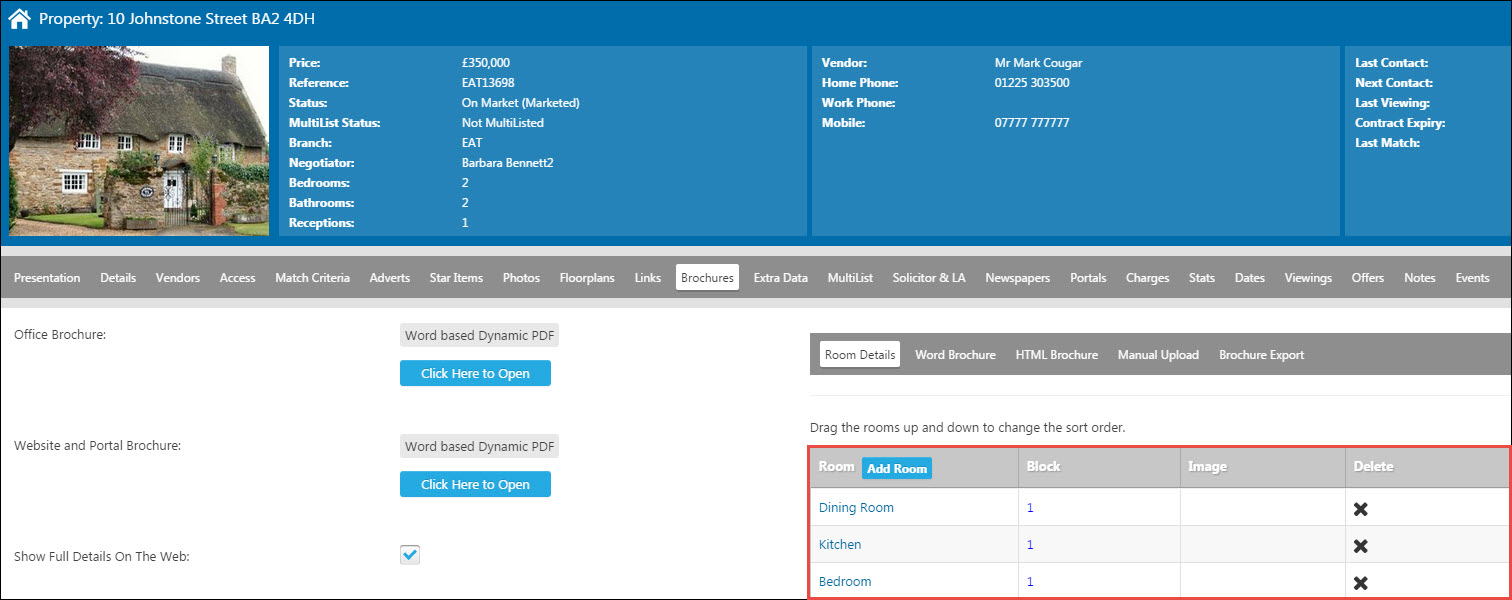The width and height of the screenshot is (1512, 600).
Task: Open the Website and Portal Brochure
Action: [x=475, y=484]
